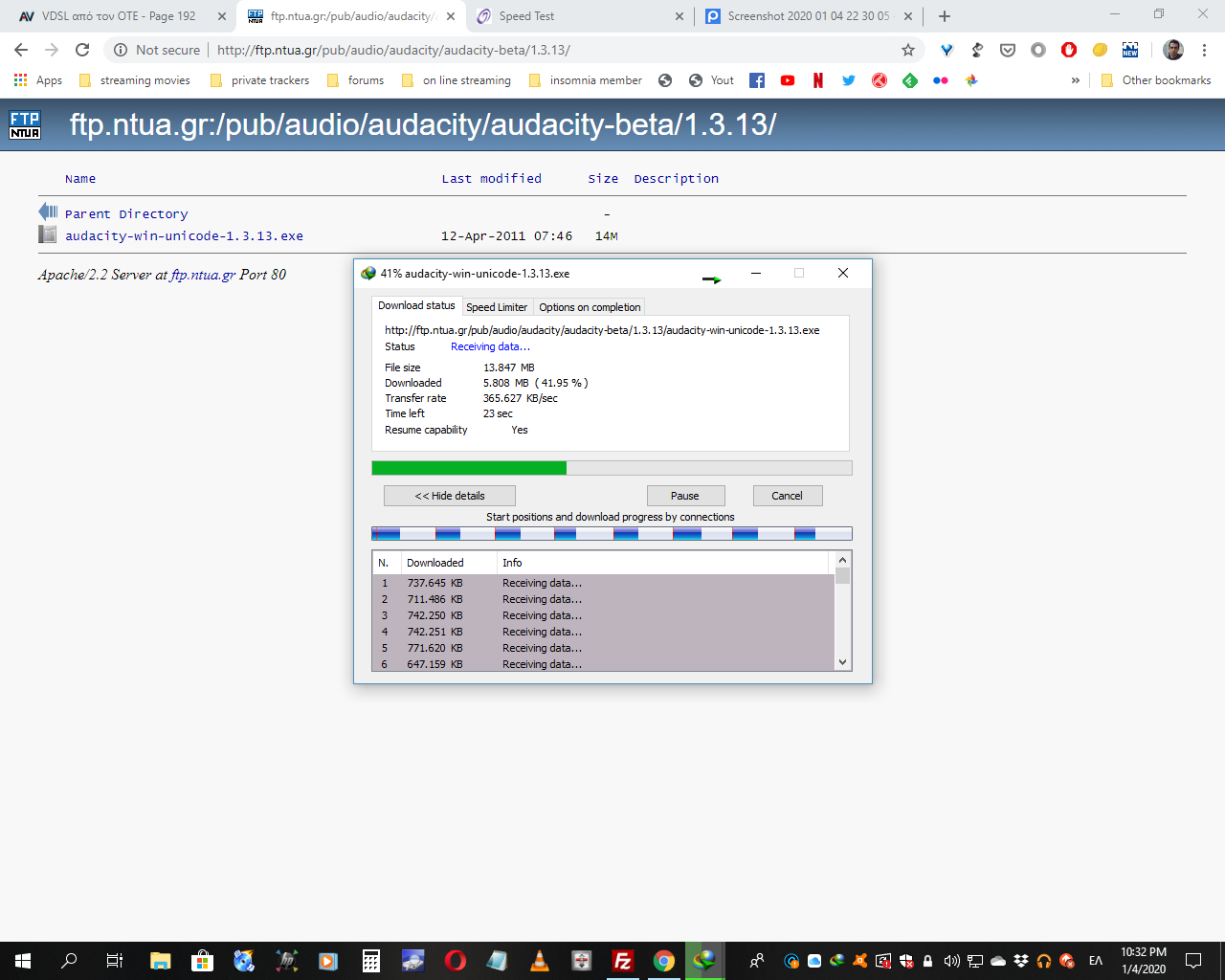The width and height of the screenshot is (1225, 980).
Task: Click the Parent Directory back-arrow icon
Action: point(48,212)
